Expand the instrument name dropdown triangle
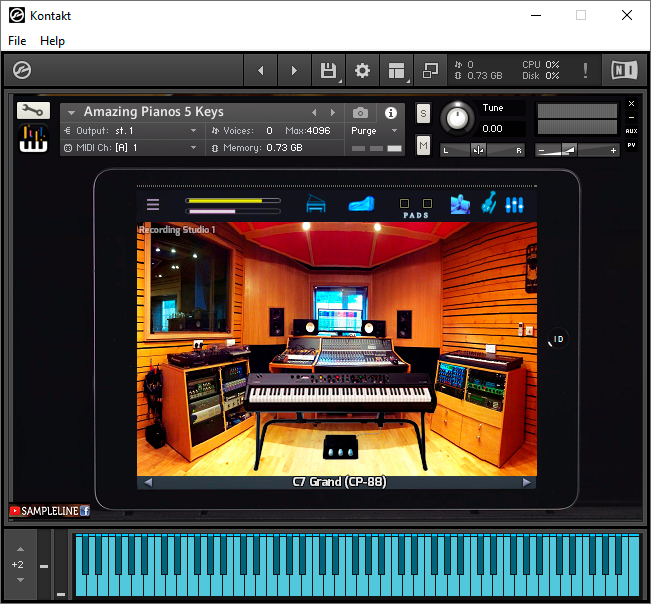Viewport: 651px width, 604px height. (71, 112)
